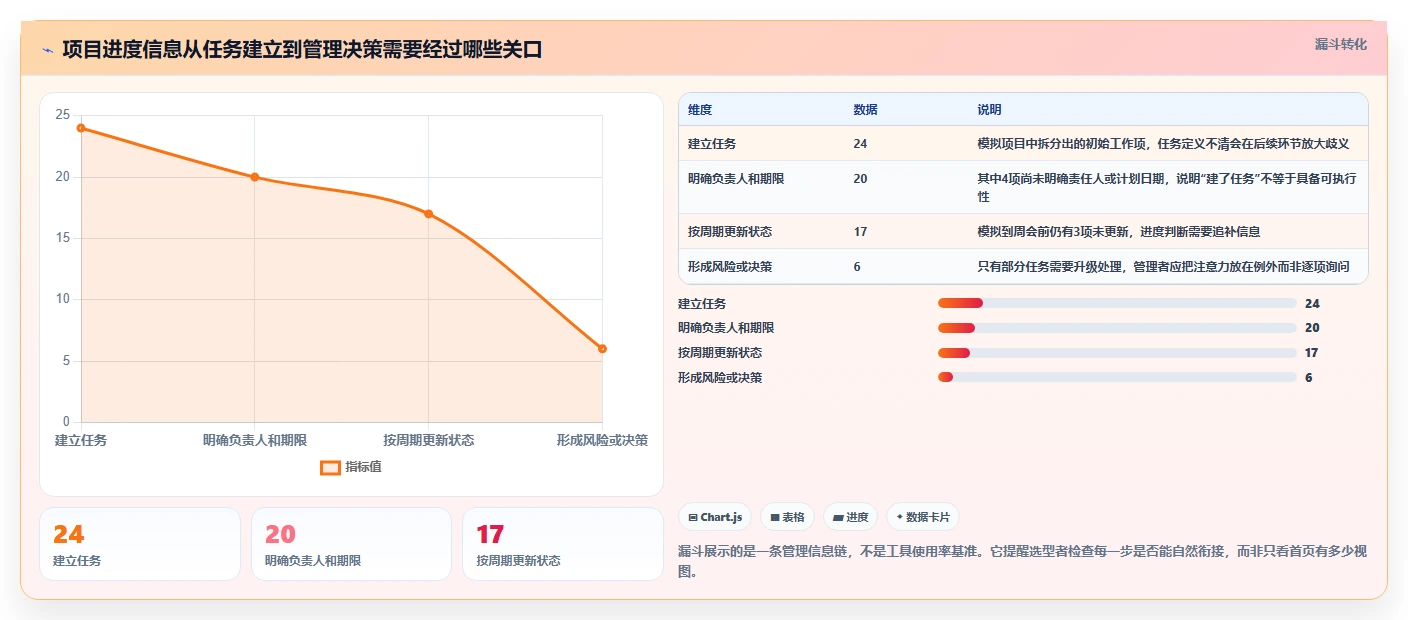Click the description starting 只有部分任务需要升级处理

1164,267
